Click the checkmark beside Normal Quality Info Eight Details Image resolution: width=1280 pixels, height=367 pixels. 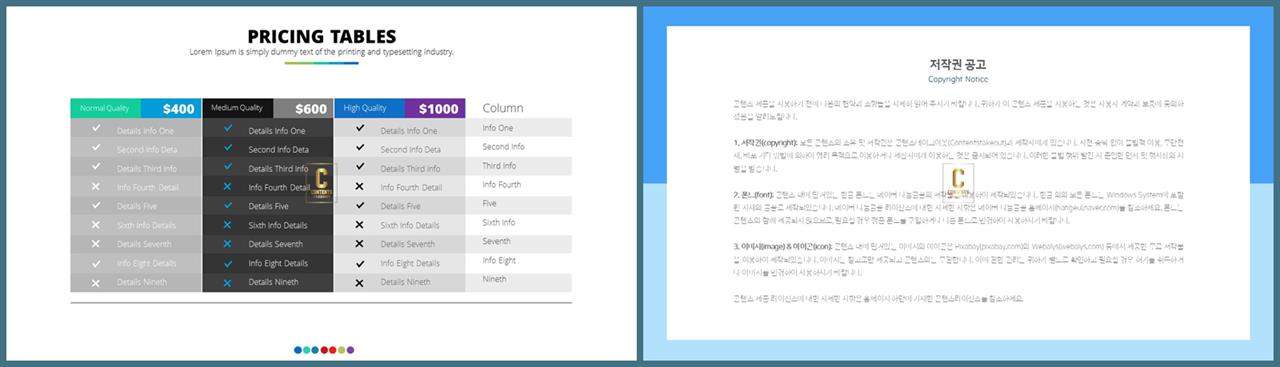[96, 263]
